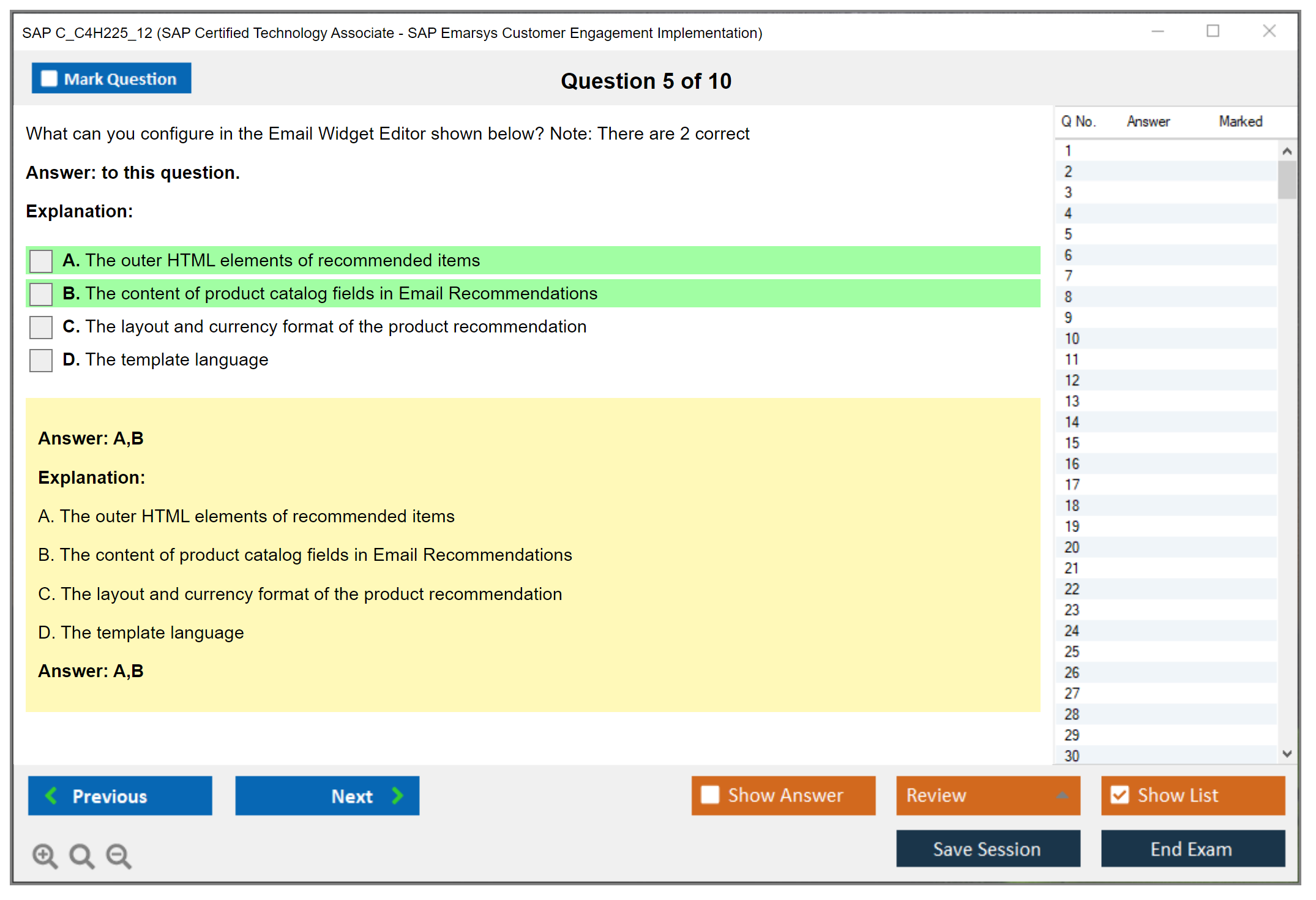Minimize the exam window

(1157, 31)
